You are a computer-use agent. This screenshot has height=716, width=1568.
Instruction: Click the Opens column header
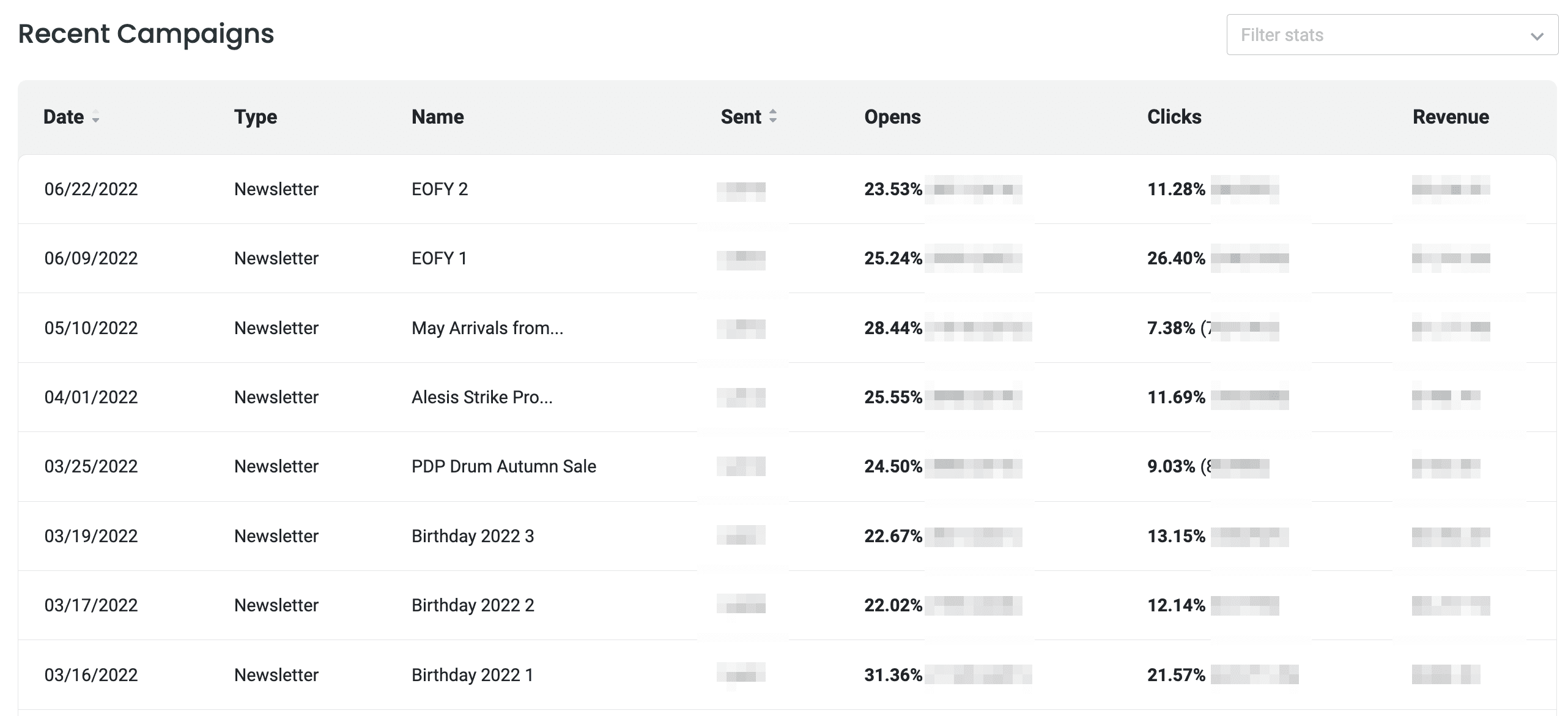coord(892,117)
